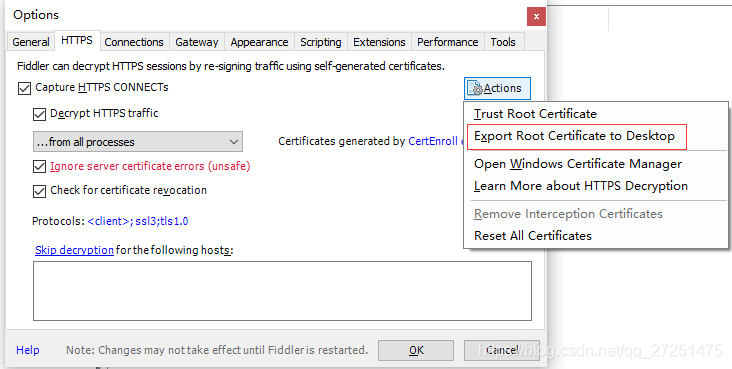Choose Trust Root Certificate menu item

point(596,114)
